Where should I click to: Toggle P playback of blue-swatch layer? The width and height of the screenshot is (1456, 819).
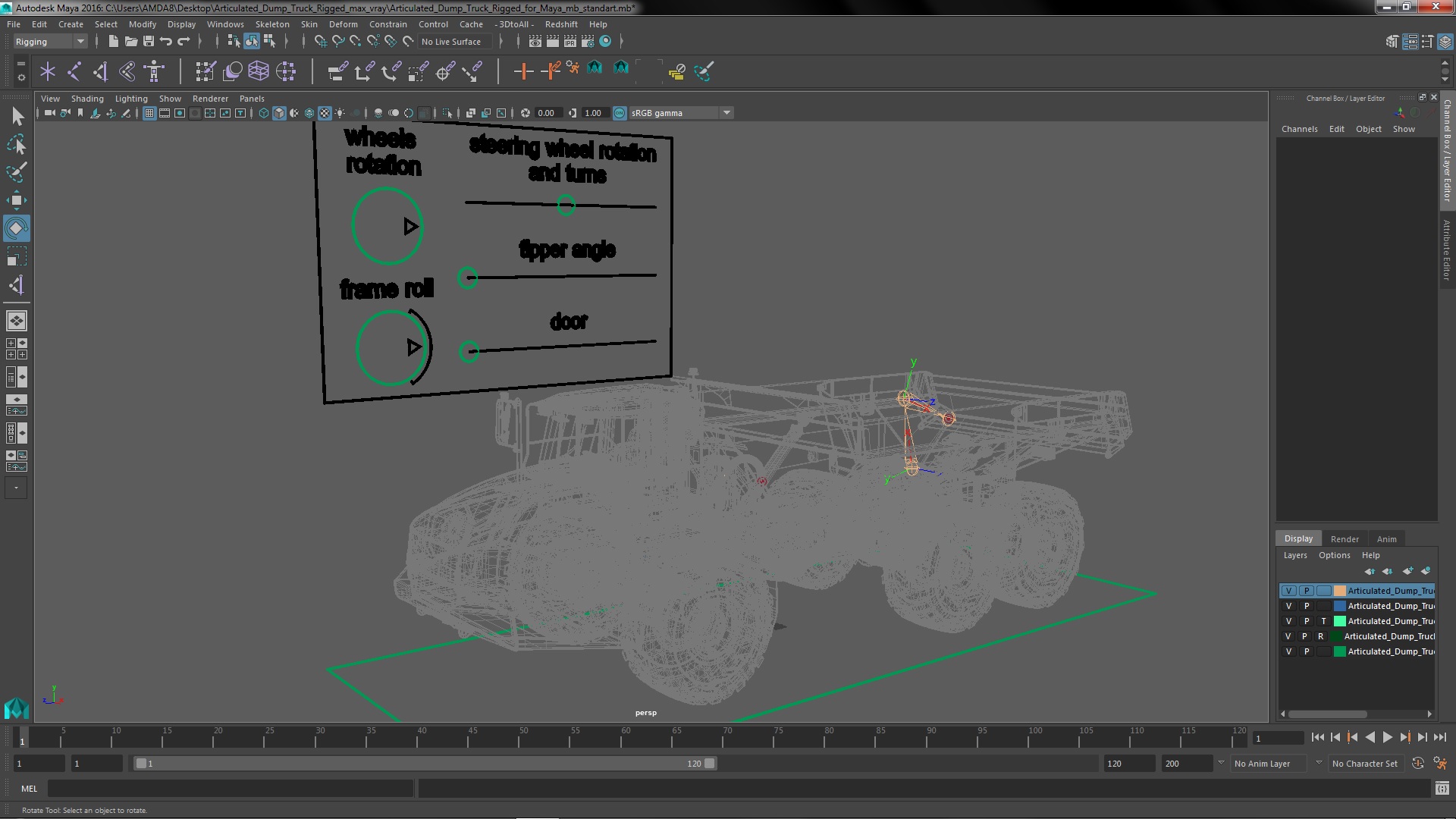[x=1307, y=606]
